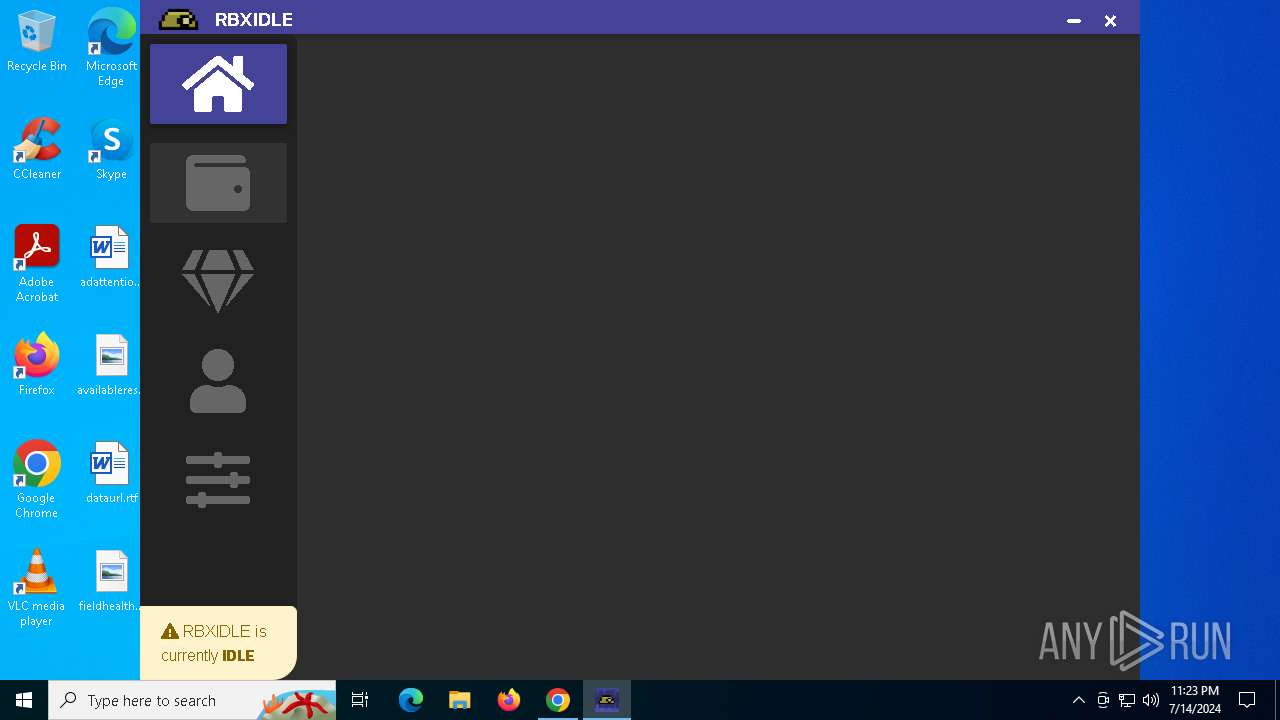
Task: Open File Explorer from the taskbar
Action: [460, 700]
